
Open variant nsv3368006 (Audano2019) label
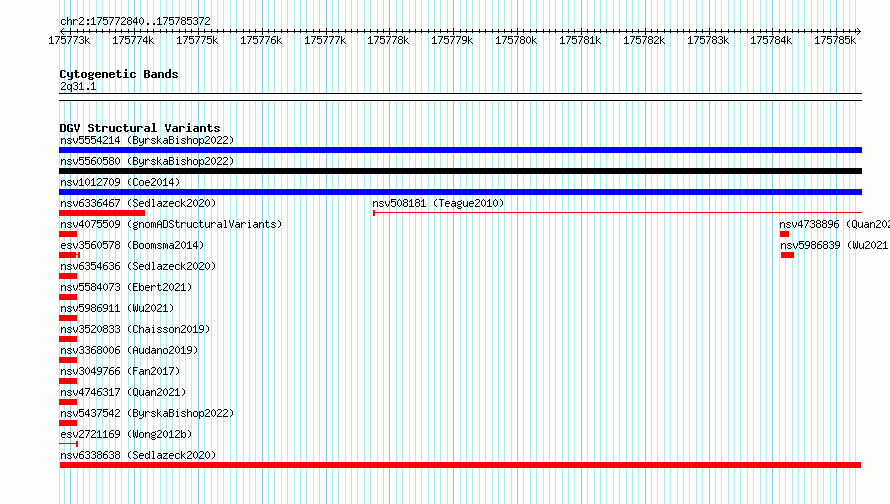coord(129,350)
